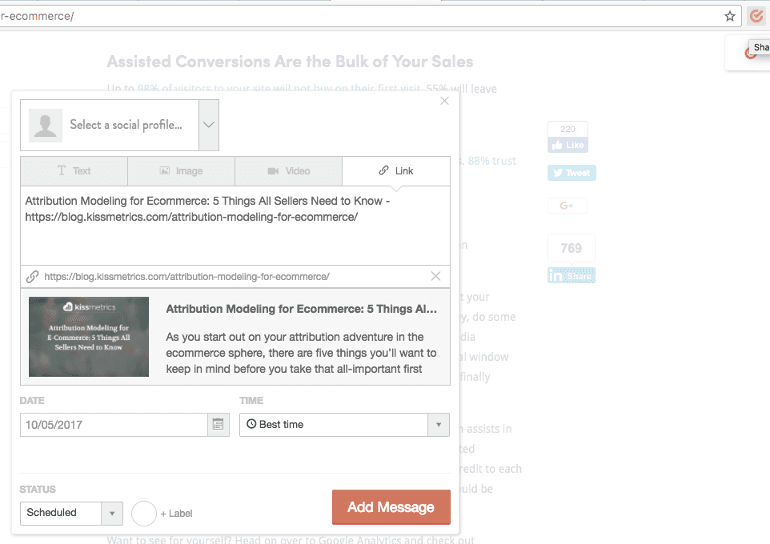Click the date field showing 10/05/2017

click(x=113, y=424)
